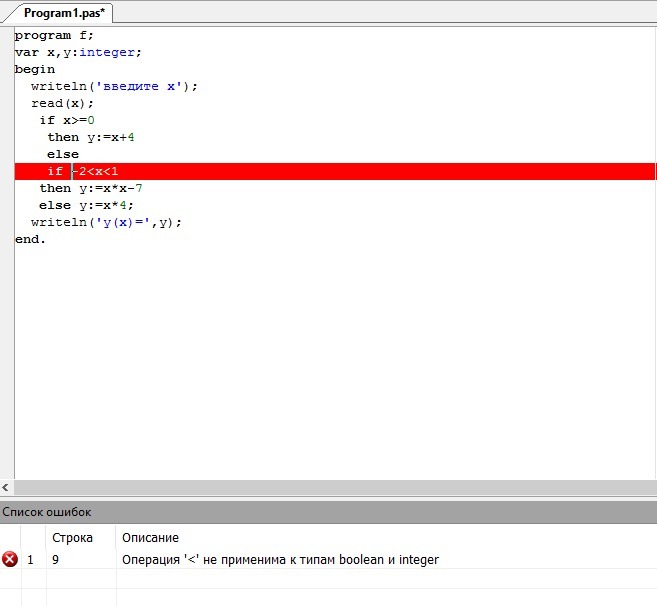
Task: Switch to the Program1.pas tab
Action: tap(64, 13)
